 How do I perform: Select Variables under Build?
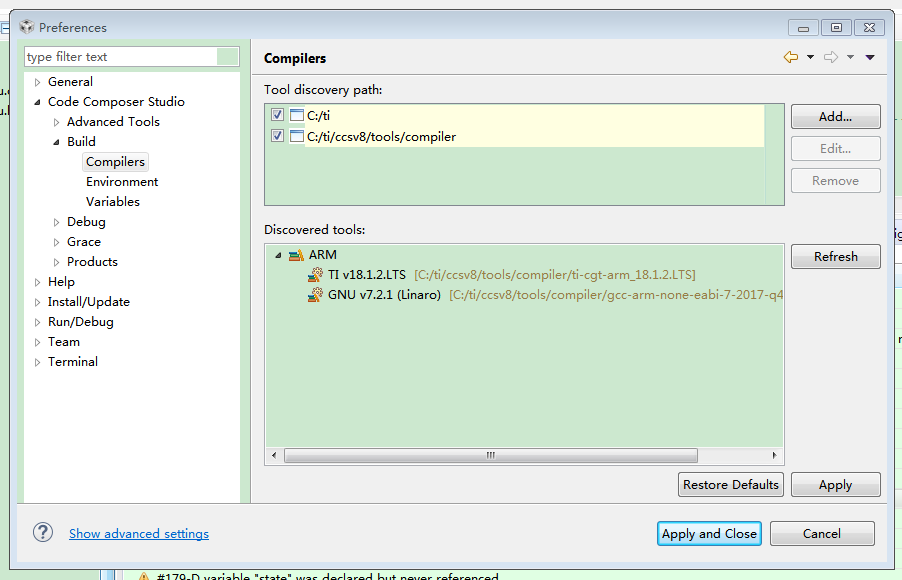pos(113,201)
